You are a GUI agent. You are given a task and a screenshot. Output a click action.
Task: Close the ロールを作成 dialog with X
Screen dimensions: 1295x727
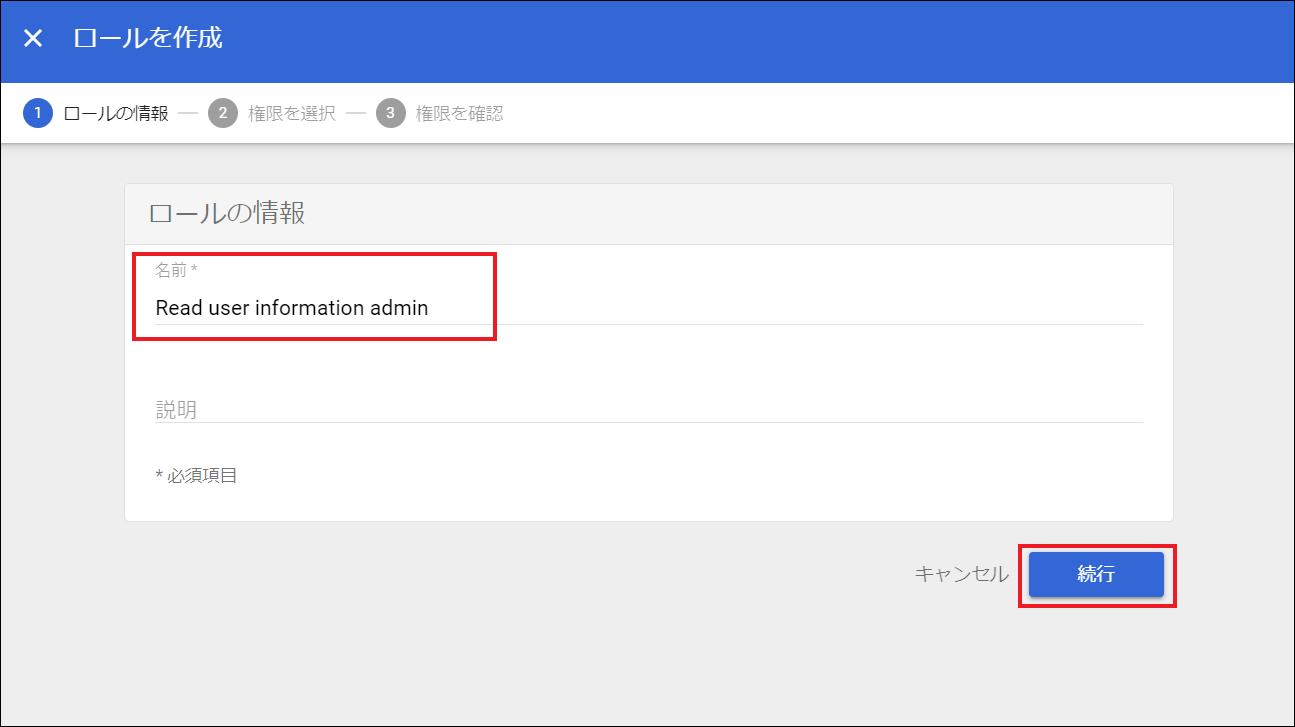33,39
